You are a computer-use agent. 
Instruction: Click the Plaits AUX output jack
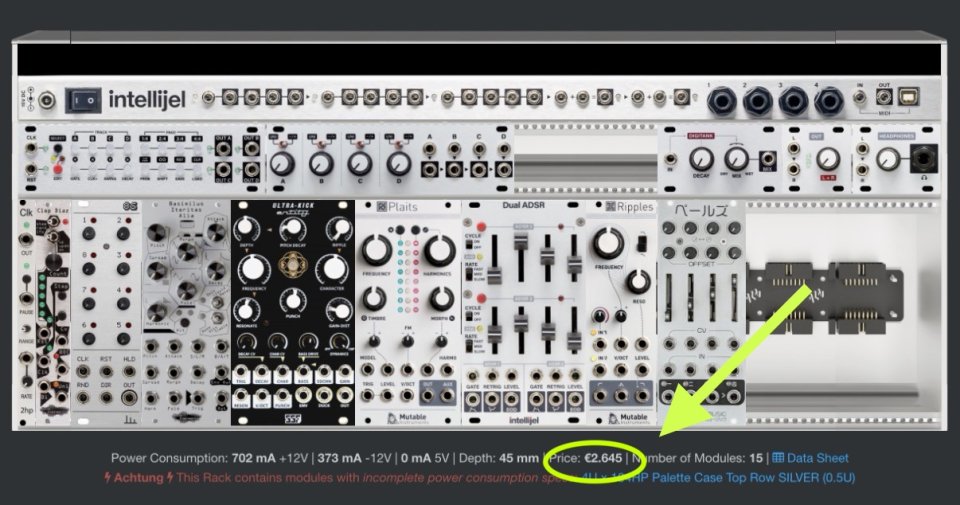[448, 396]
